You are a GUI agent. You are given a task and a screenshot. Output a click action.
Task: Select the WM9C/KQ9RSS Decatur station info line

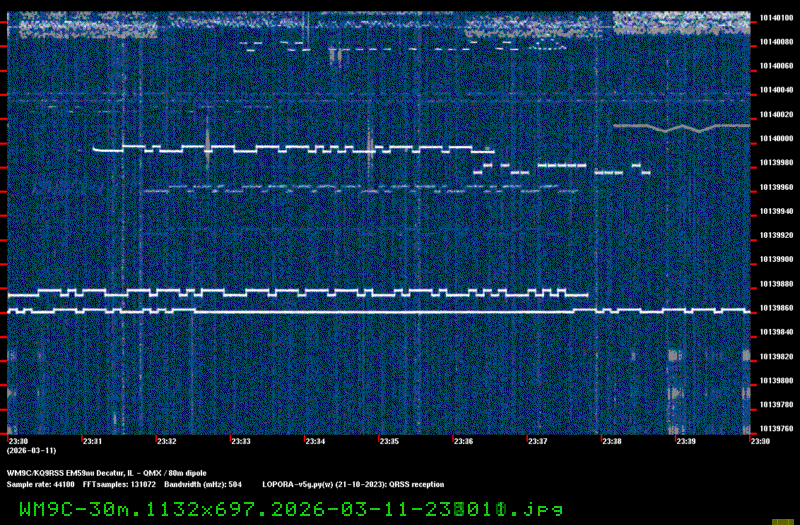107,473
